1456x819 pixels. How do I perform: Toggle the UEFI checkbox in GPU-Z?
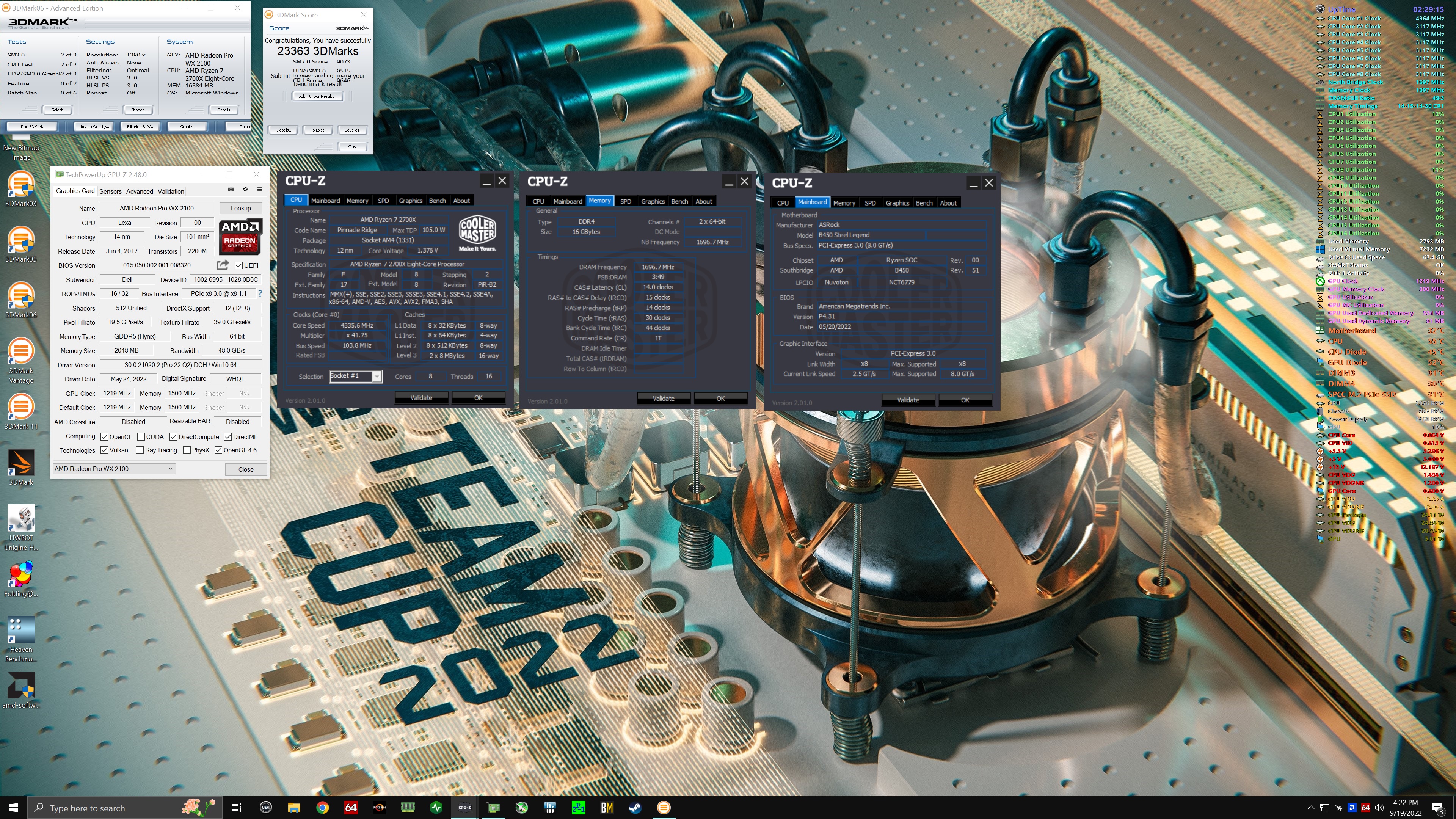239,265
